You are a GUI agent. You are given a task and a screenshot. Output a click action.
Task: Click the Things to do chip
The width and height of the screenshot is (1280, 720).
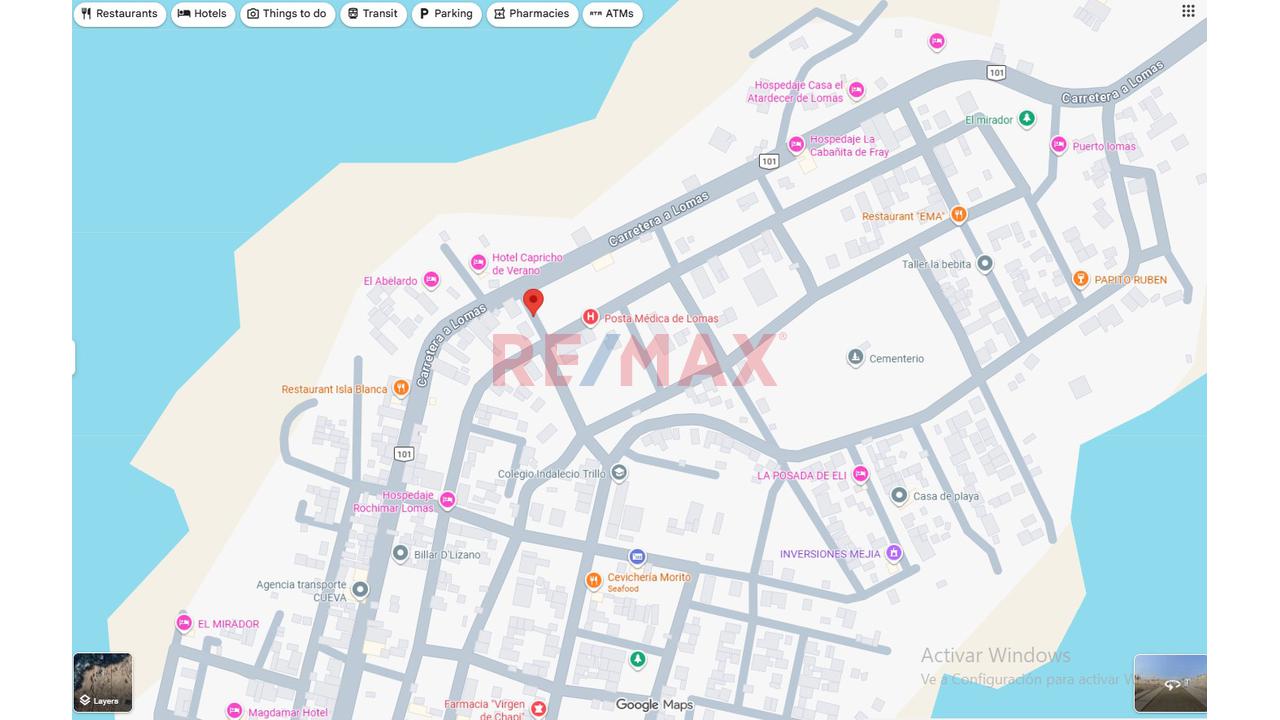click(x=288, y=14)
